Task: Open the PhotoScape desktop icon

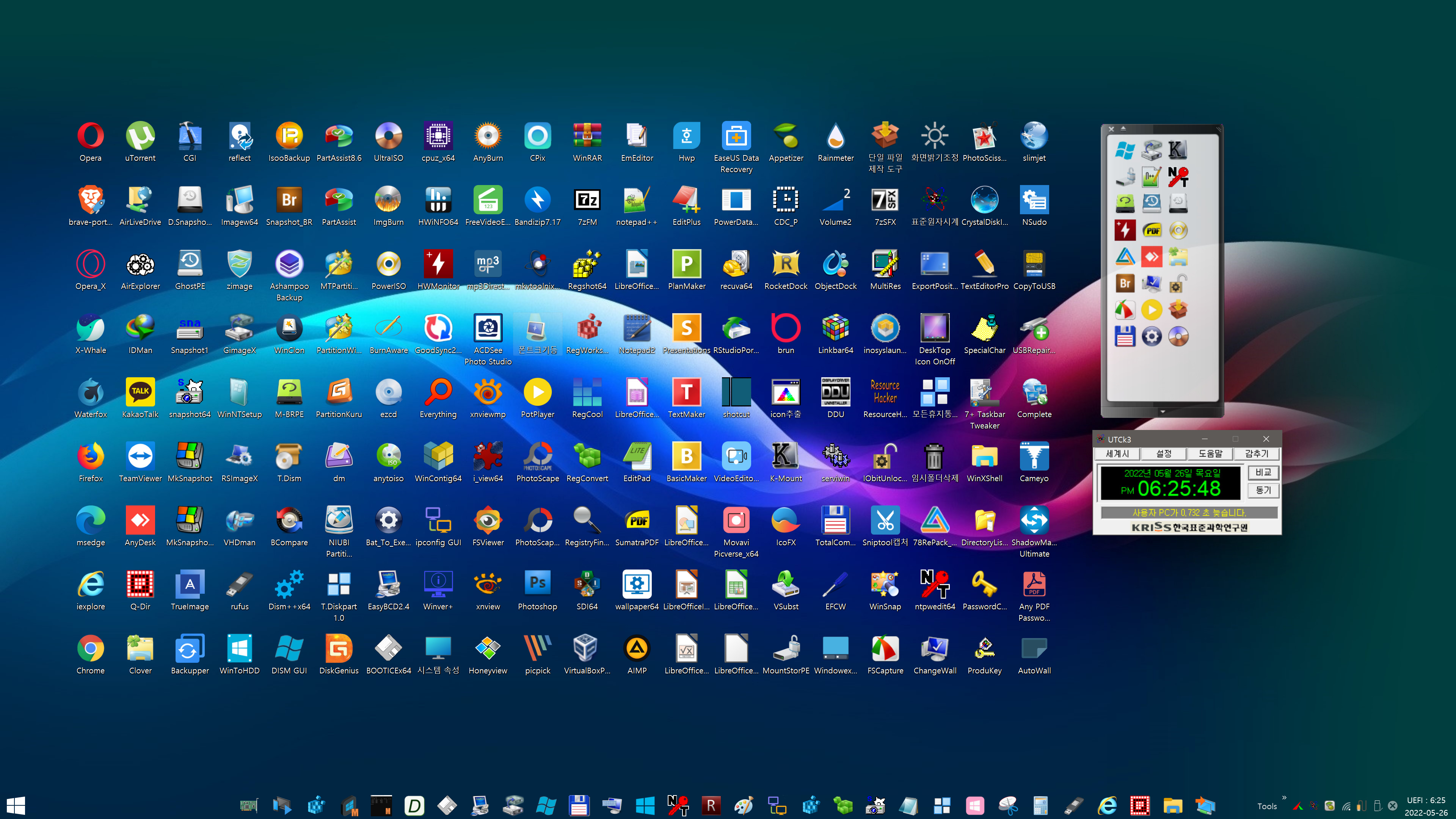Action: tap(538, 462)
